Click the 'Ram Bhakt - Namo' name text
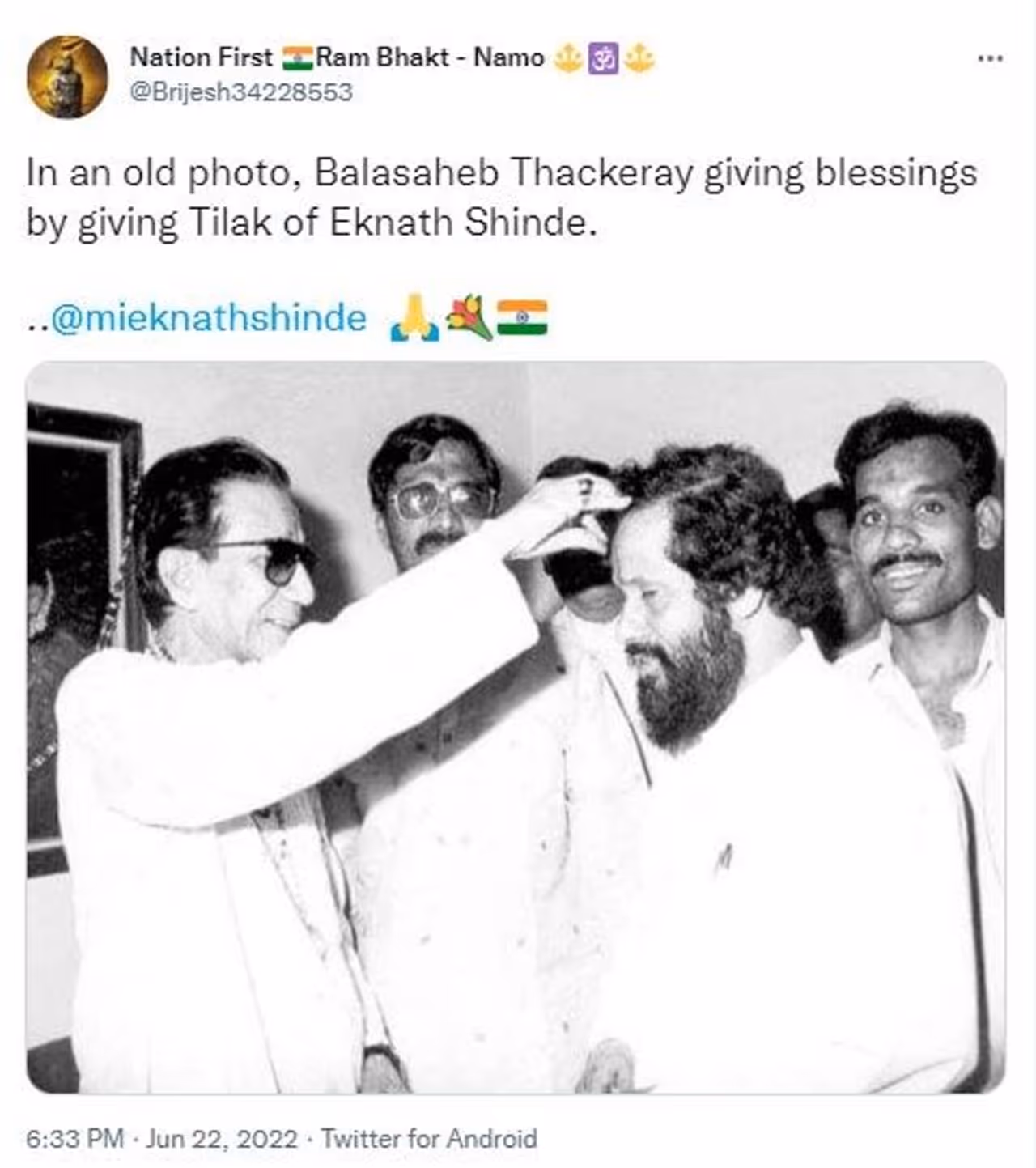The image size is (1036, 1168). pos(430,58)
